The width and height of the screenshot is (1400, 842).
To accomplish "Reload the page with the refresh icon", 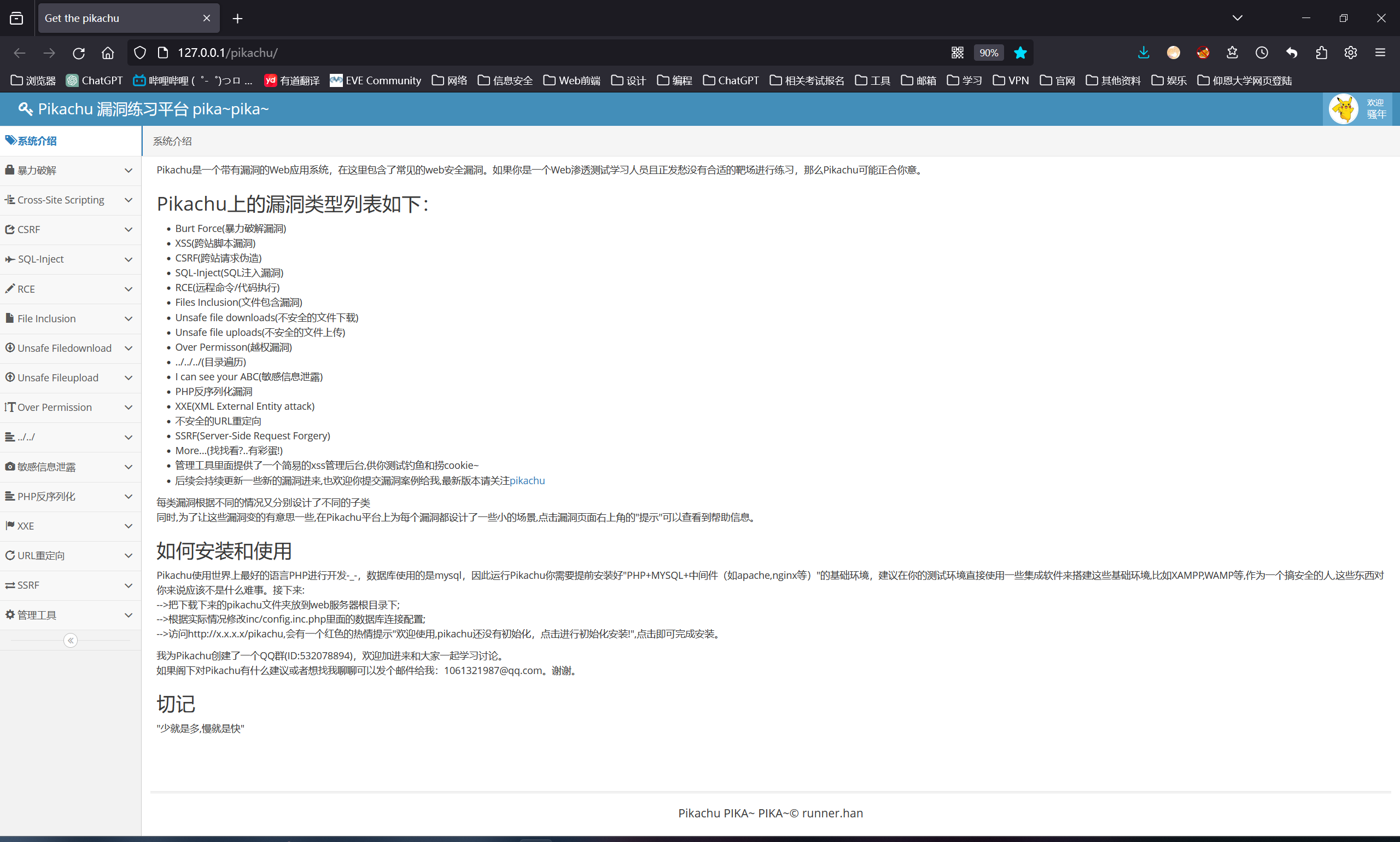I will pyautogui.click(x=79, y=53).
